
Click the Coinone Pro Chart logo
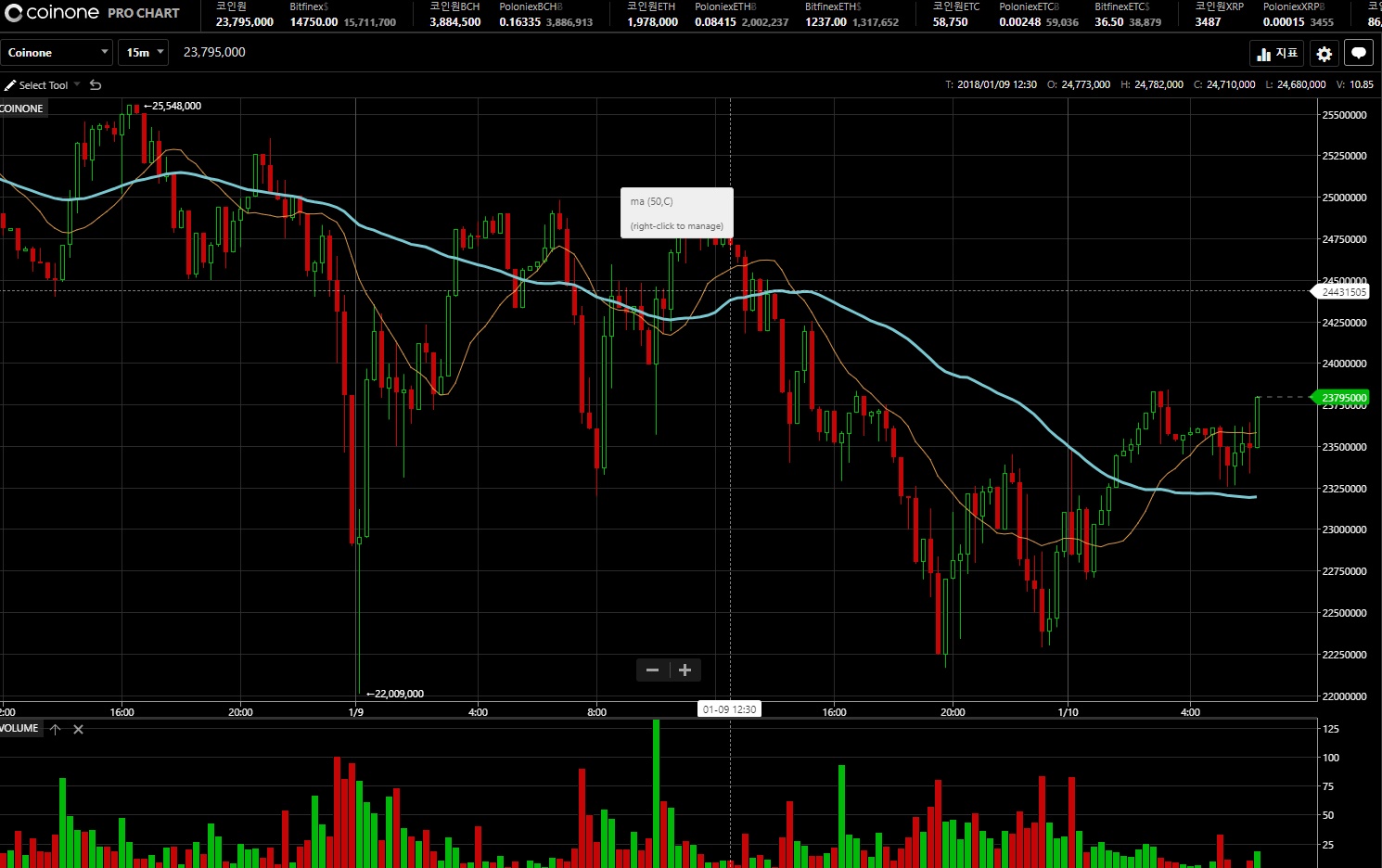[x=92, y=13]
